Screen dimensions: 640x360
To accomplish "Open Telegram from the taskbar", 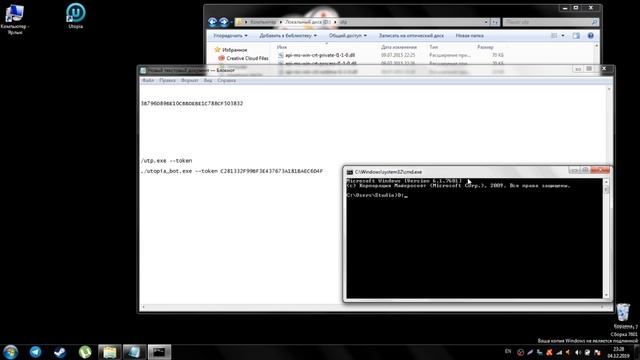I will (36, 352).
